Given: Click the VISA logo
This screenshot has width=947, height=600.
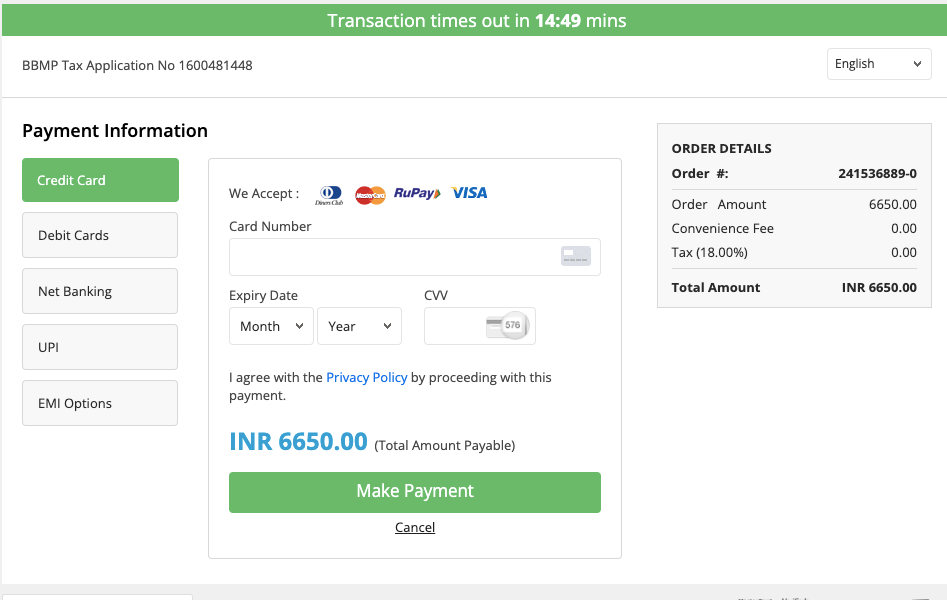Looking at the screenshot, I should click(x=467, y=195).
